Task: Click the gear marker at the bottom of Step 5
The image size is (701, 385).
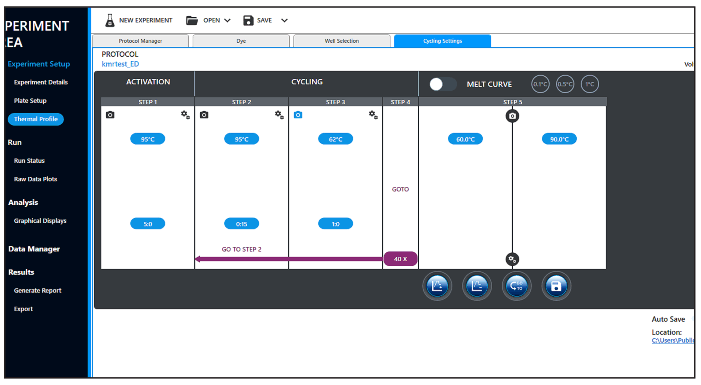Action: point(512,259)
